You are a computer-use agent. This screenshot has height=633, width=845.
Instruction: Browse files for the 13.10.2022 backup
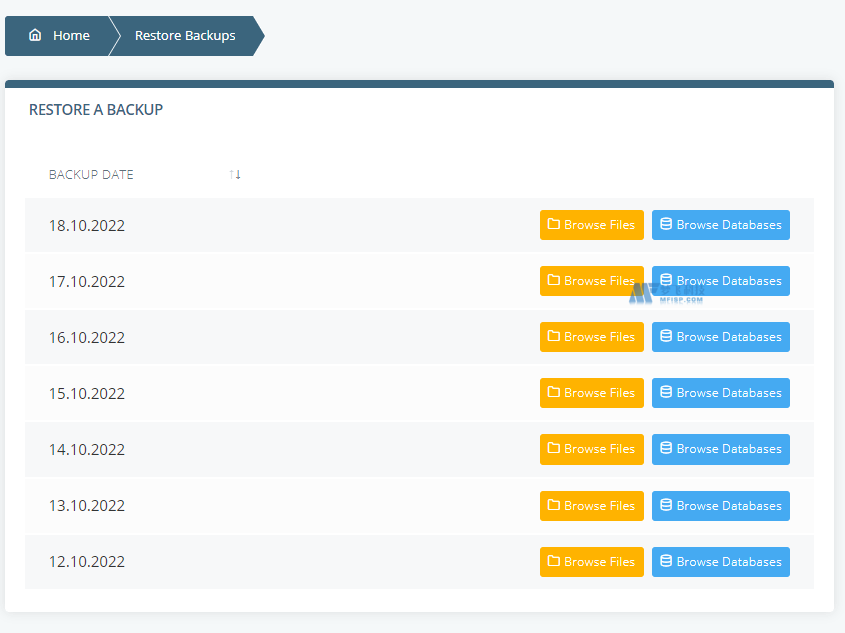591,506
